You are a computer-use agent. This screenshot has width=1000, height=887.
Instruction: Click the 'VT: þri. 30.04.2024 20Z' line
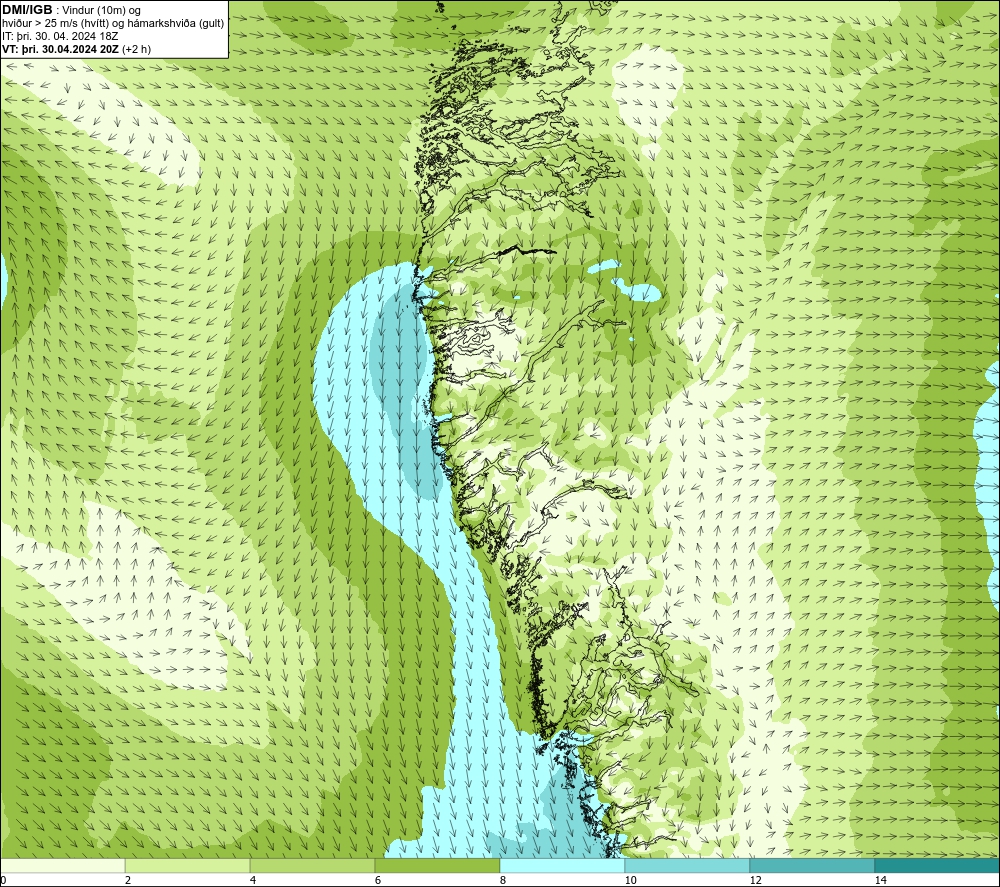tap(61, 49)
